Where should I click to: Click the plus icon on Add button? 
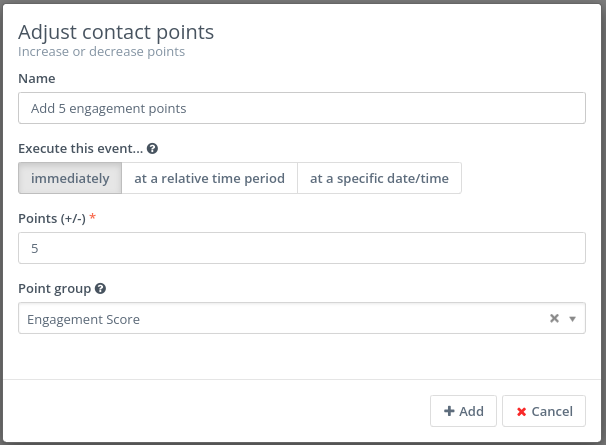(449, 411)
